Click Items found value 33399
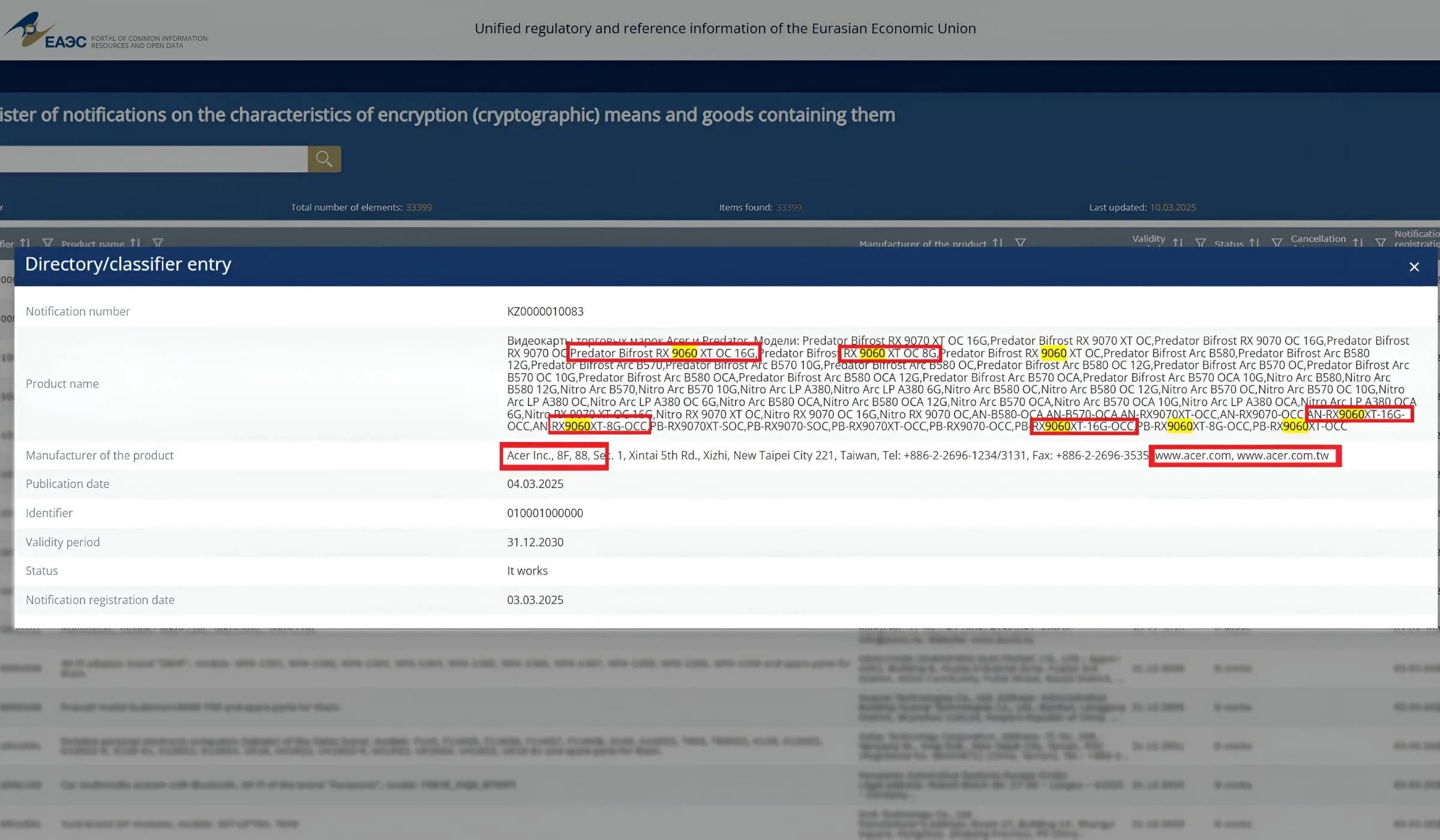The height and width of the screenshot is (840, 1440). click(788, 208)
